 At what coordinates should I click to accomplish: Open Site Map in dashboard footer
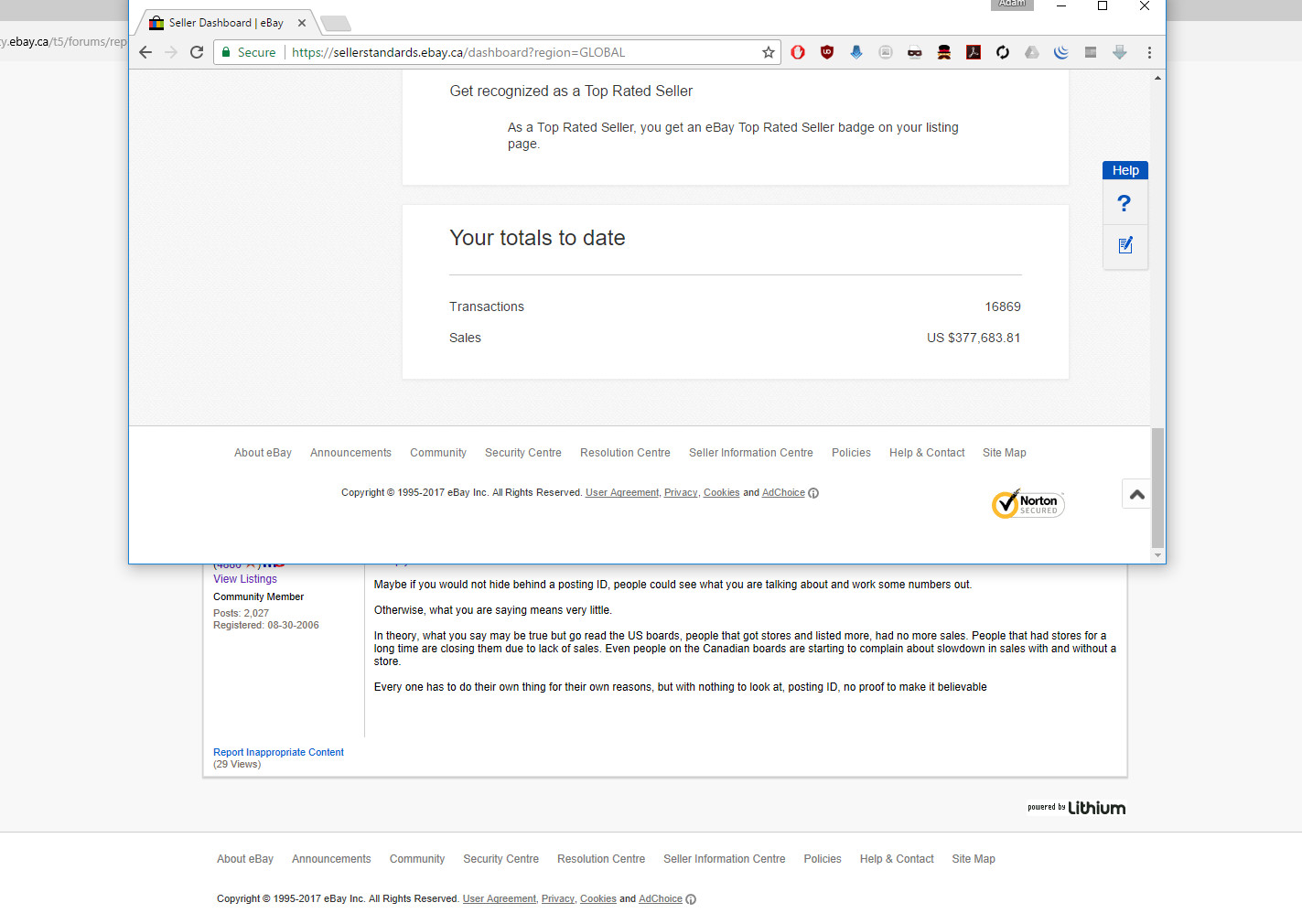point(1005,453)
